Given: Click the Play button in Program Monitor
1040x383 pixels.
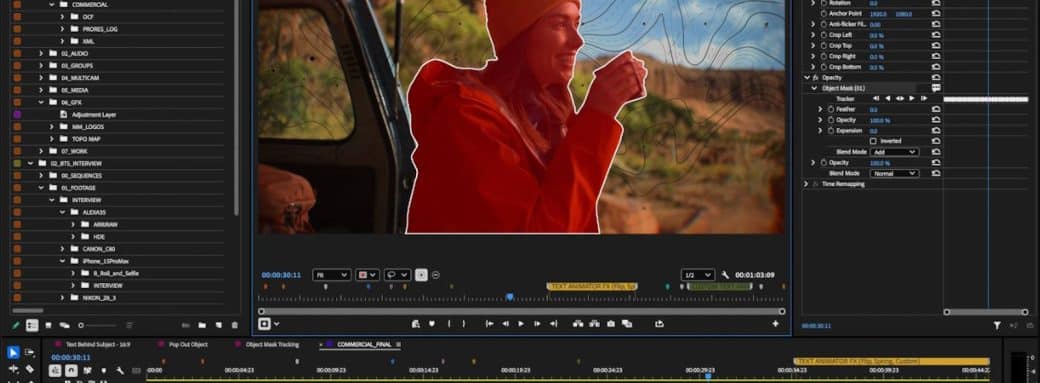Looking at the screenshot, I should (521, 324).
